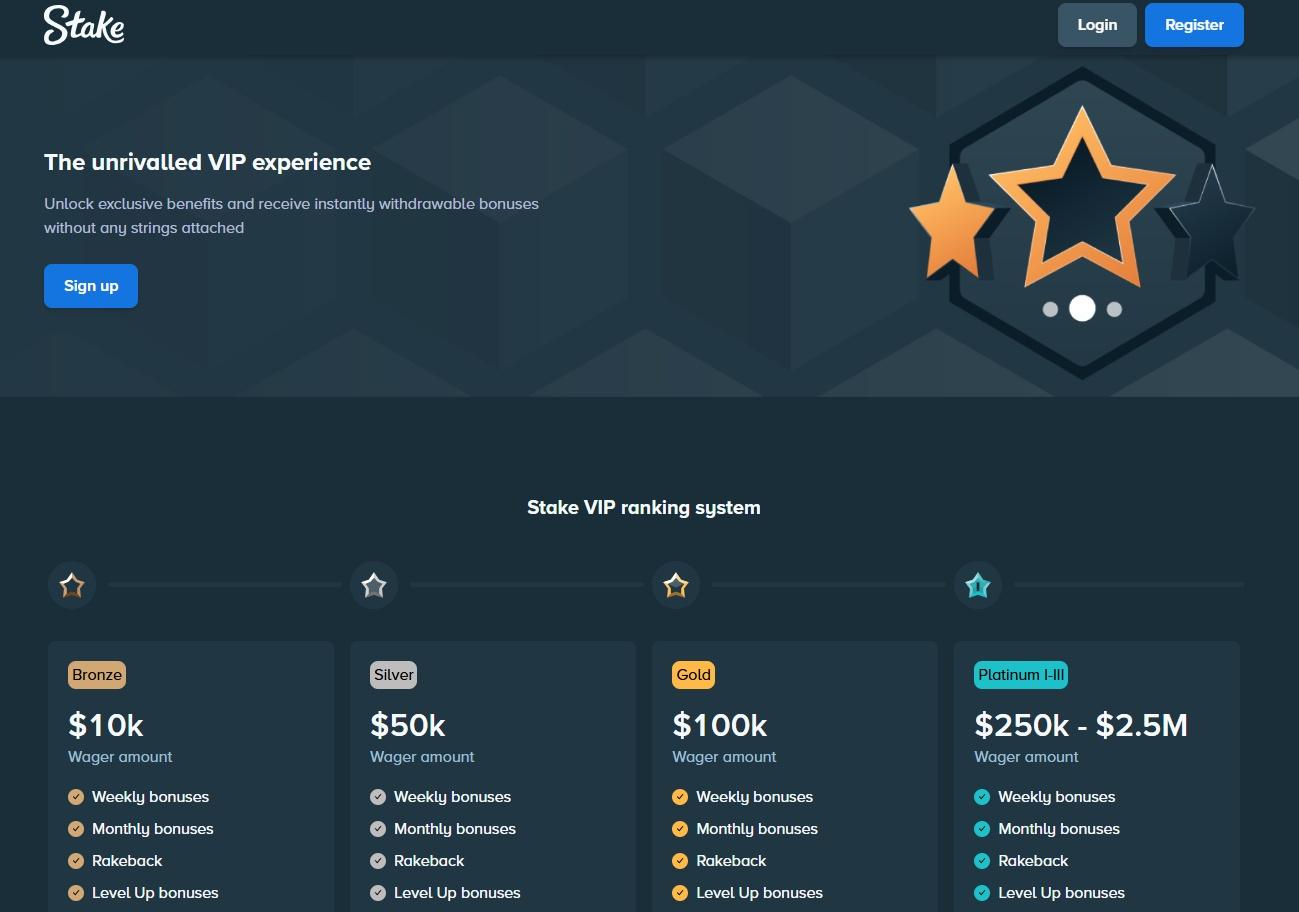Click 'Level Up bonuses' text in Platinum card
Screen dimensions: 1299x912
coord(1061,893)
